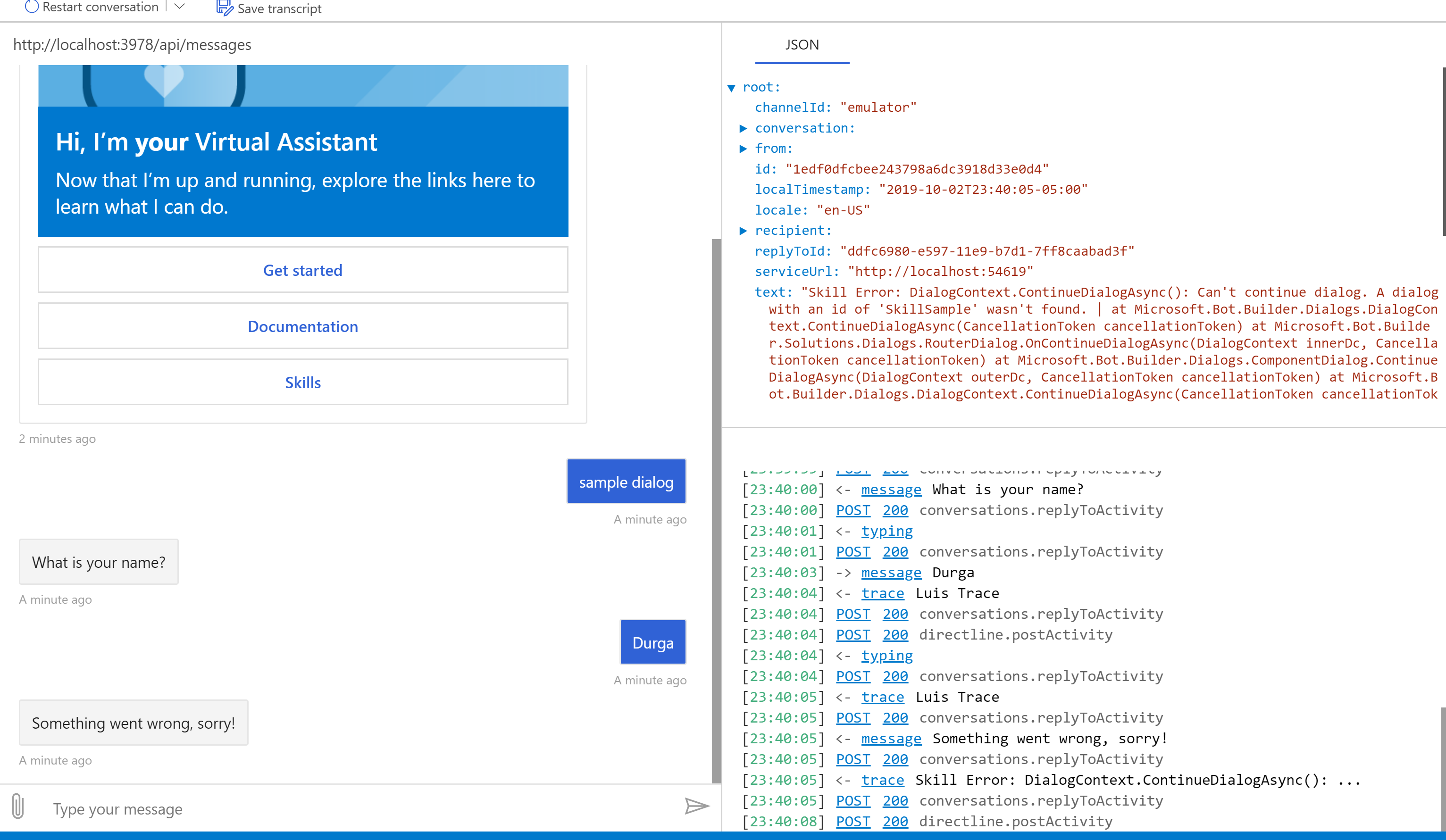Click the Skills button
This screenshot has height=840, width=1446.
302,382
